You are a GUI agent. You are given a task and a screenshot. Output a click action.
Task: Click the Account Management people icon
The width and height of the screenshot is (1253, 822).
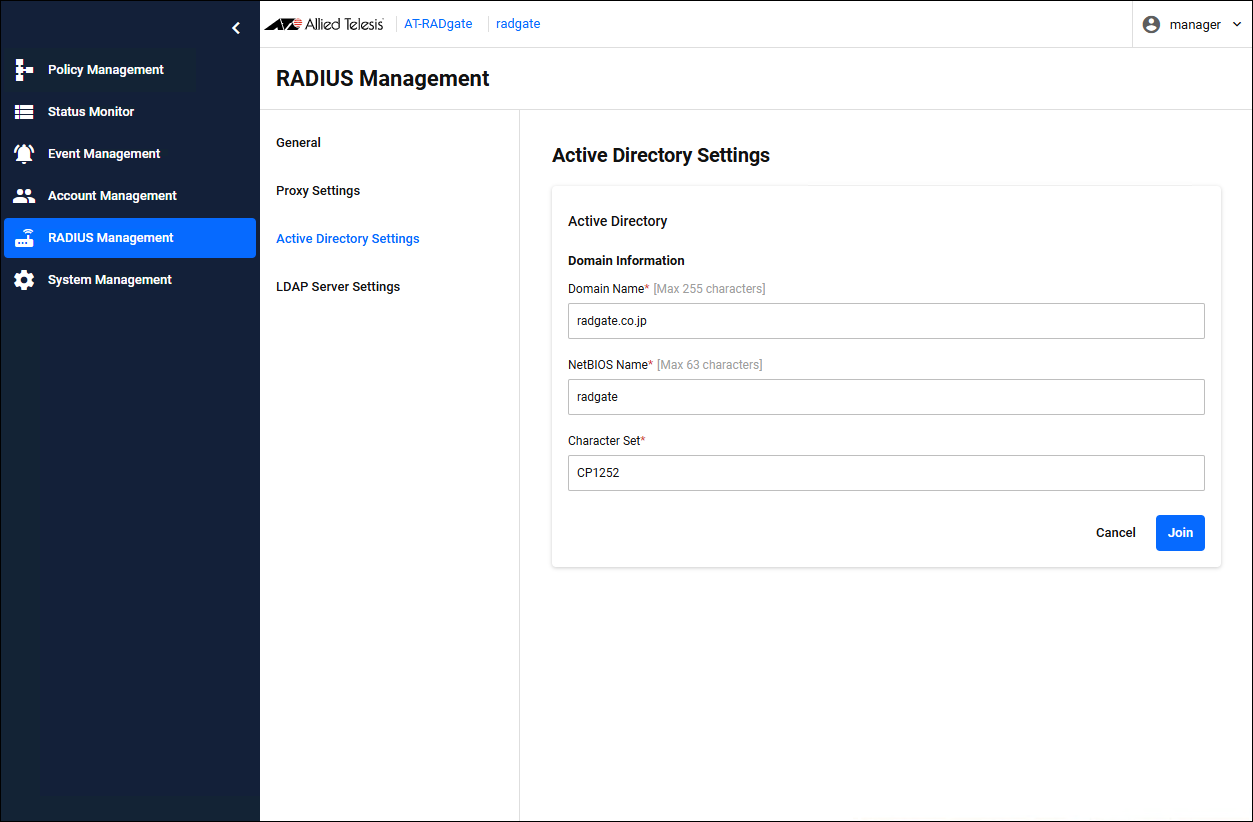[x=25, y=196]
